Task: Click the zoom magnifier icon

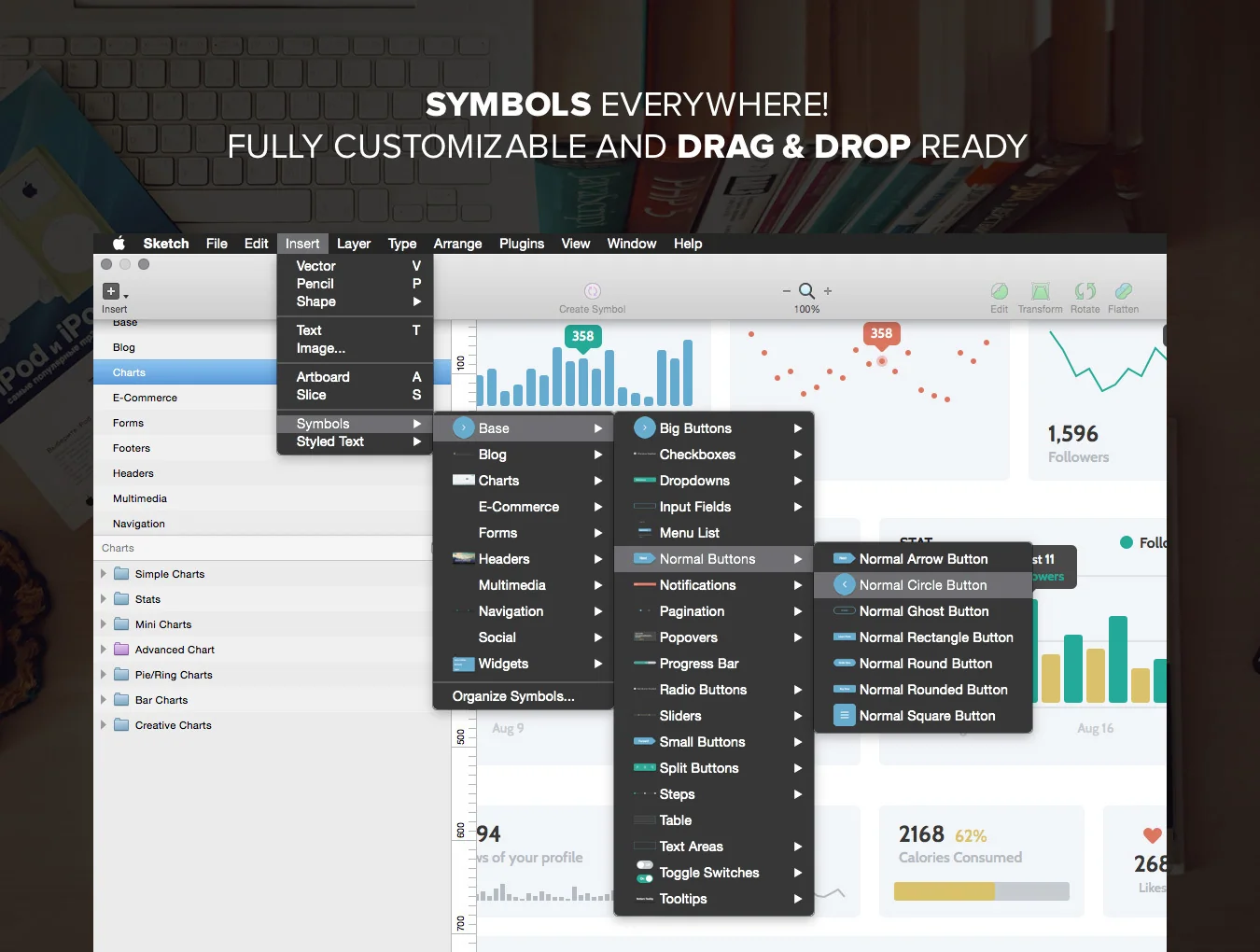Action: coord(807,291)
